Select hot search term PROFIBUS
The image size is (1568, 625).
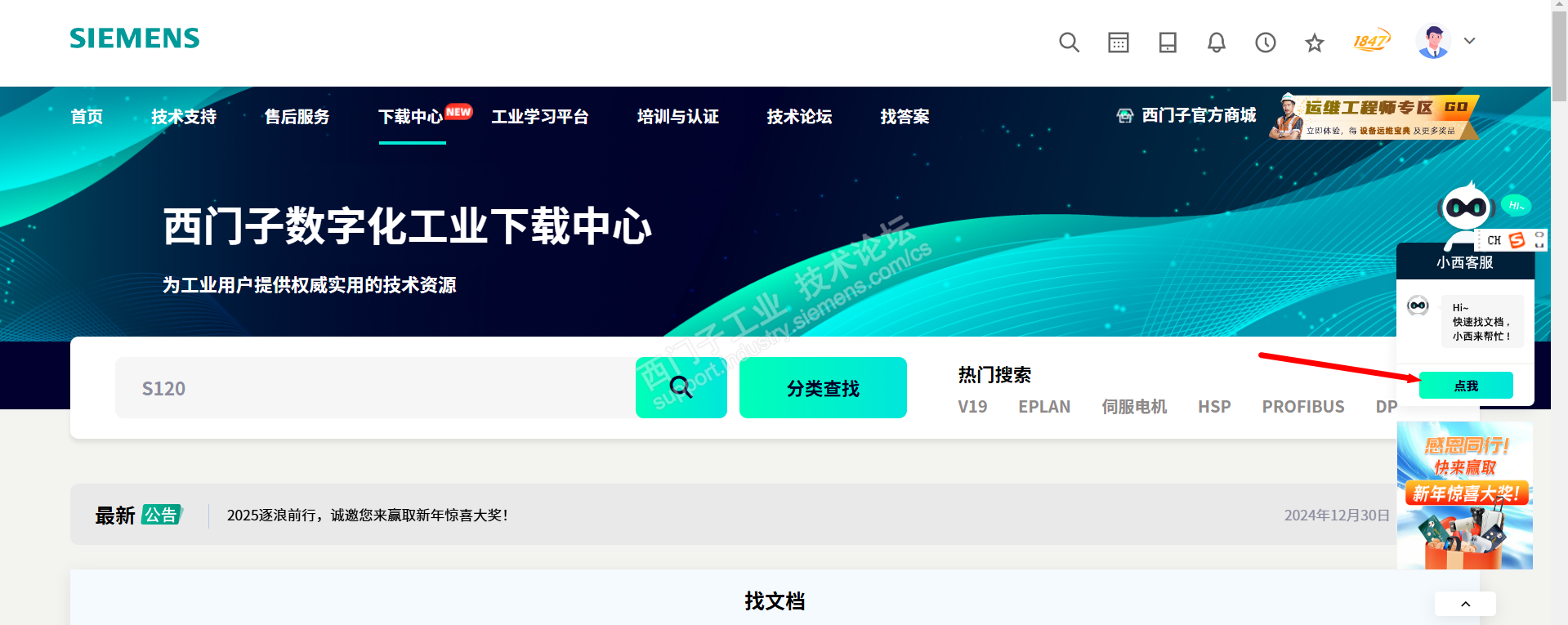[x=1303, y=407]
